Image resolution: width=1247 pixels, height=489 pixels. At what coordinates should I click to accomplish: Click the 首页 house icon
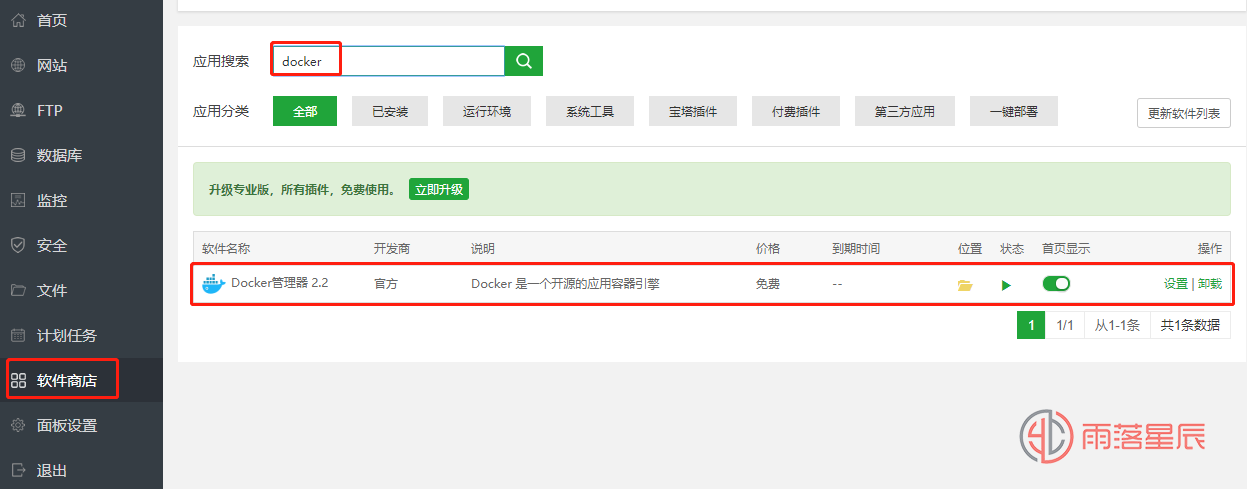18,20
